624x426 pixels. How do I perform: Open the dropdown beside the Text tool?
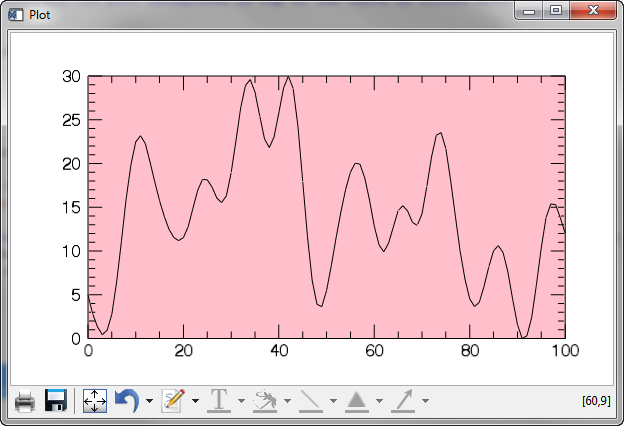pyautogui.click(x=241, y=402)
